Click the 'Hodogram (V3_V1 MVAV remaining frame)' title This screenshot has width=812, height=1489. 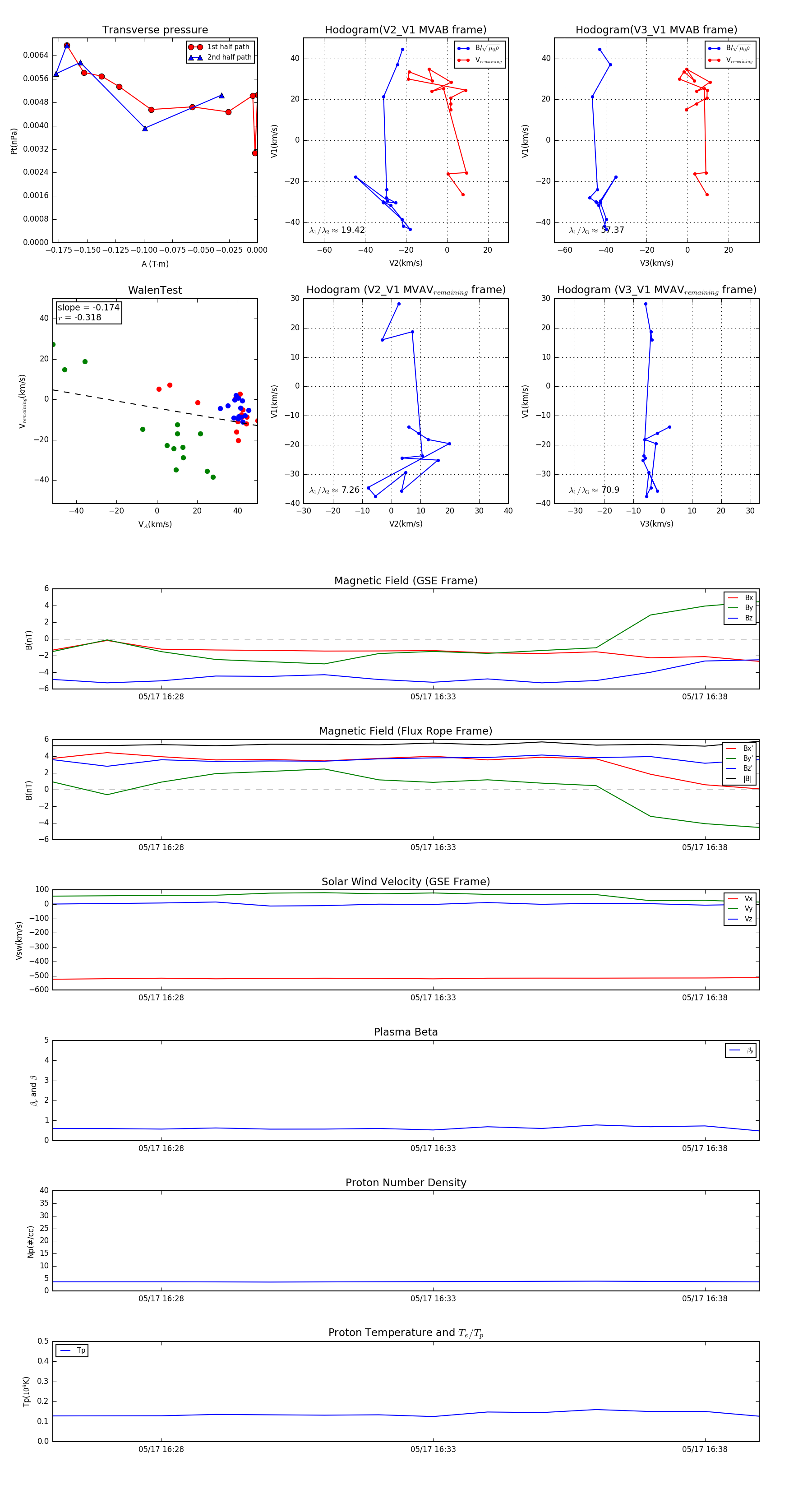pyautogui.click(x=656, y=290)
